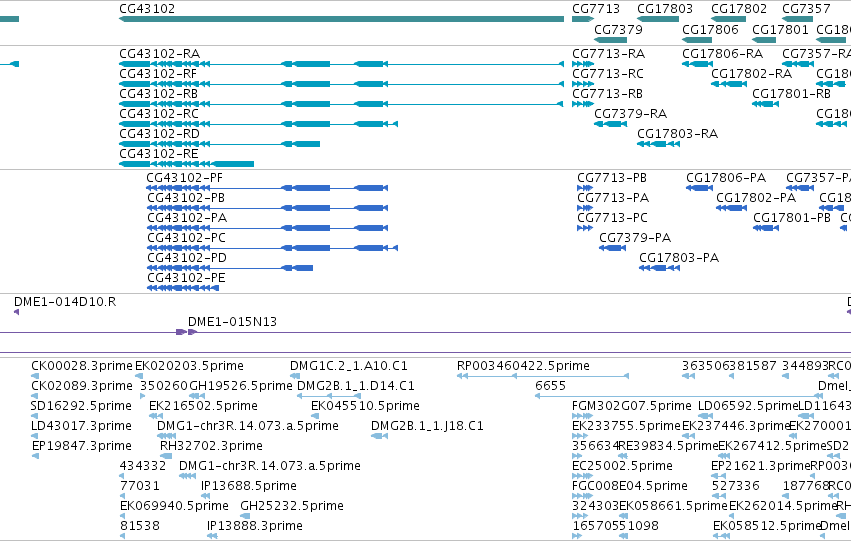
Task: Select EST RH32702.3prime
Action: coord(211,447)
